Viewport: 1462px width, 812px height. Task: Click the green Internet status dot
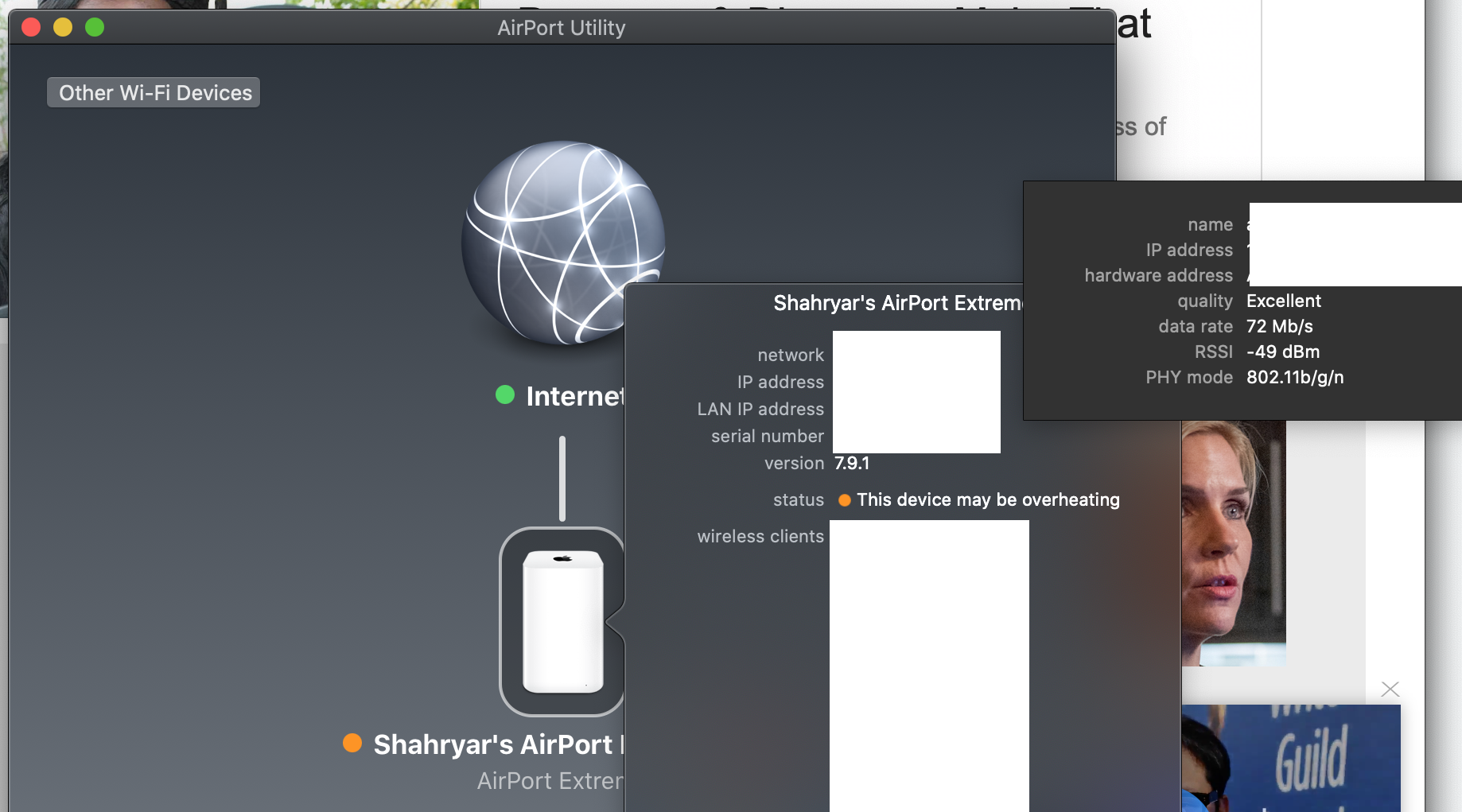coord(505,395)
